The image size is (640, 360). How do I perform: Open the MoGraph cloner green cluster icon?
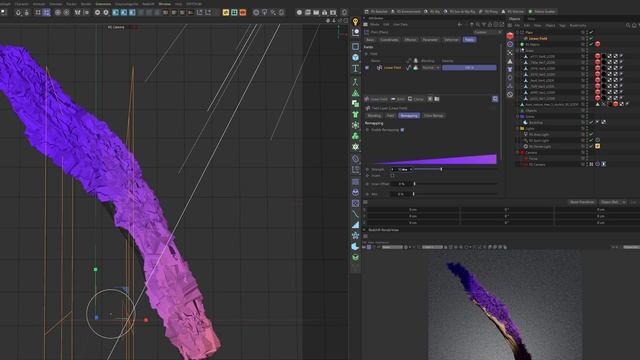coord(356,136)
